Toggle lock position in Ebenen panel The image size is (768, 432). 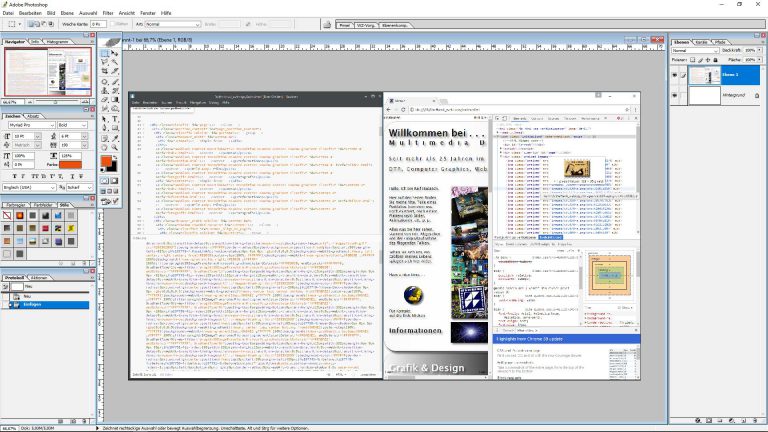coord(708,60)
